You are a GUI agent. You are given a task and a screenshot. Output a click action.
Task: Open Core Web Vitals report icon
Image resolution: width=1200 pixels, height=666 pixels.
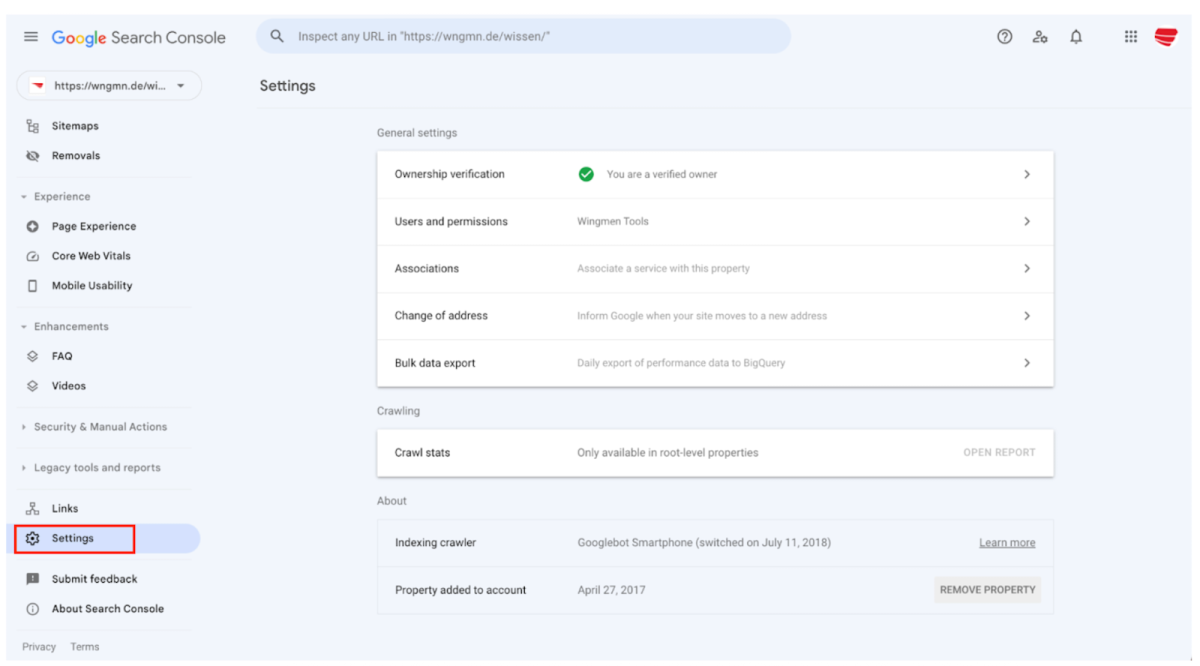pos(31,256)
